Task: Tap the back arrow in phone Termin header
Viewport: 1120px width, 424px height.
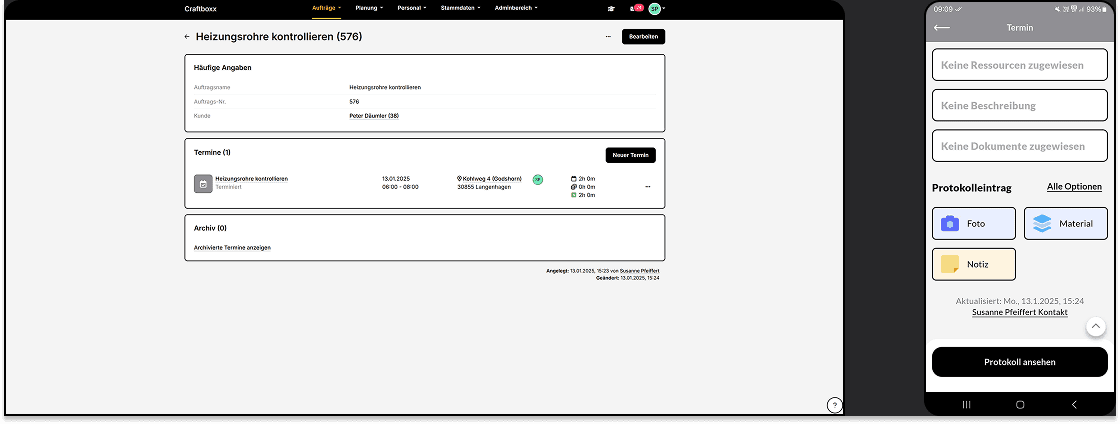Action: (x=942, y=28)
